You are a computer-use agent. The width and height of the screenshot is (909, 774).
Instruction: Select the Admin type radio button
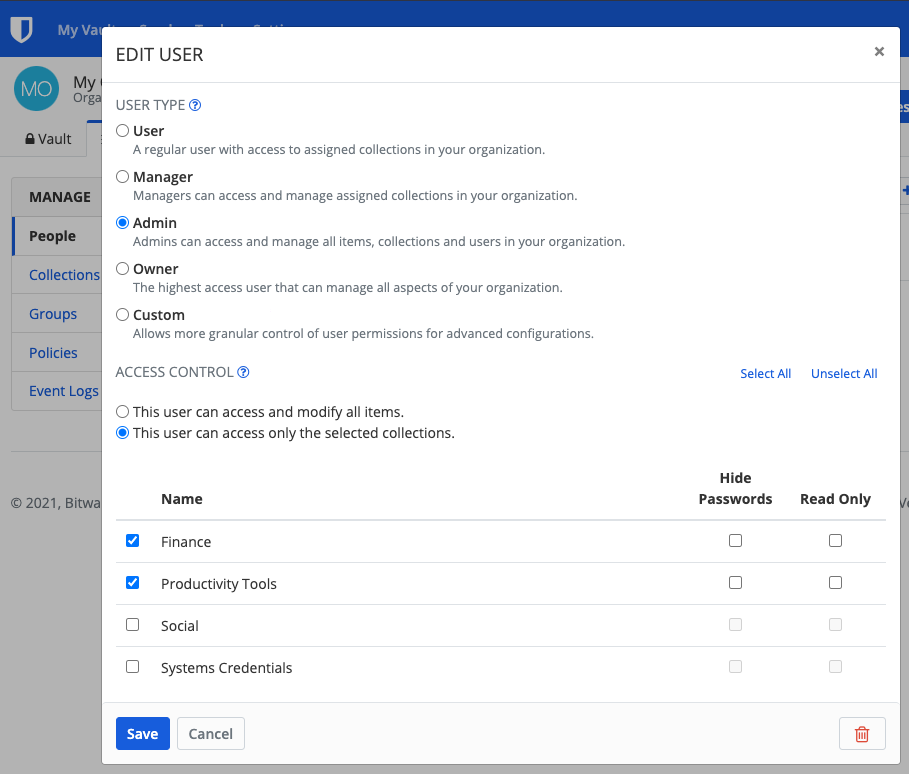[x=122, y=223]
